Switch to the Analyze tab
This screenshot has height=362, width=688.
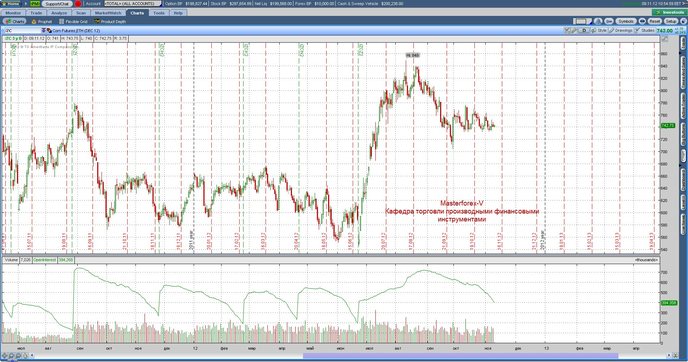[59, 13]
